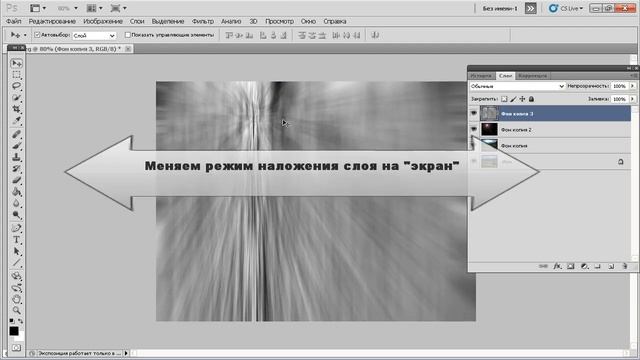Click the Непрозрачность 100% field
The width and height of the screenshot is (640, 360).
click(620, 86)
